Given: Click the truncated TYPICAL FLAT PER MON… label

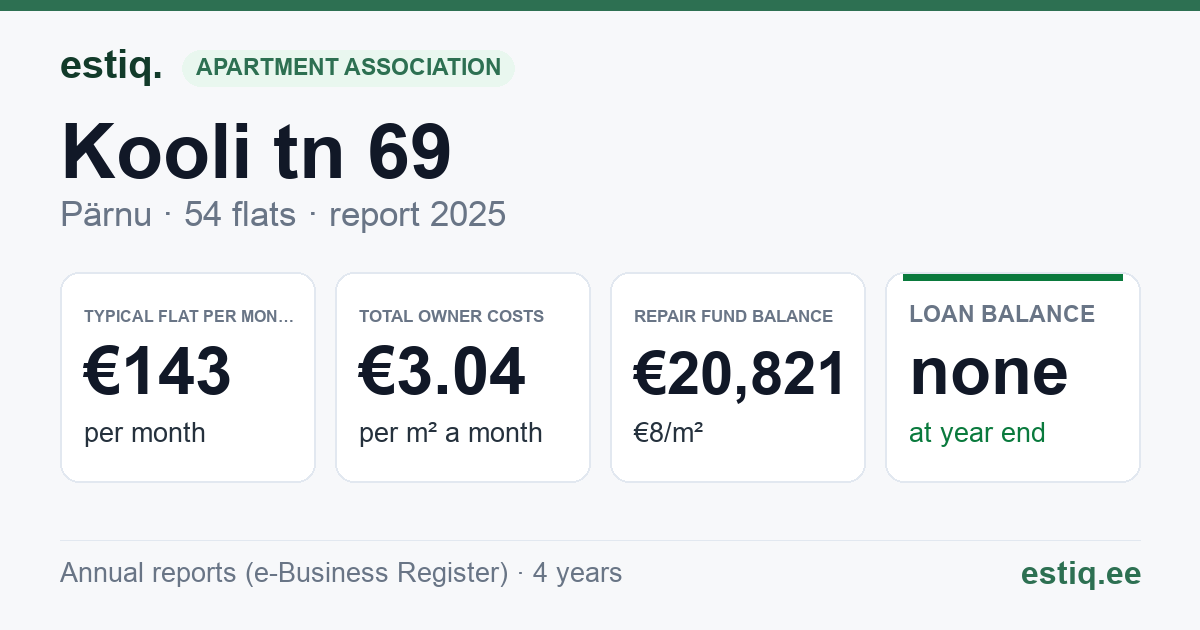Looking at the screenshot, I should pyautogui.click(x=189, y=316).
